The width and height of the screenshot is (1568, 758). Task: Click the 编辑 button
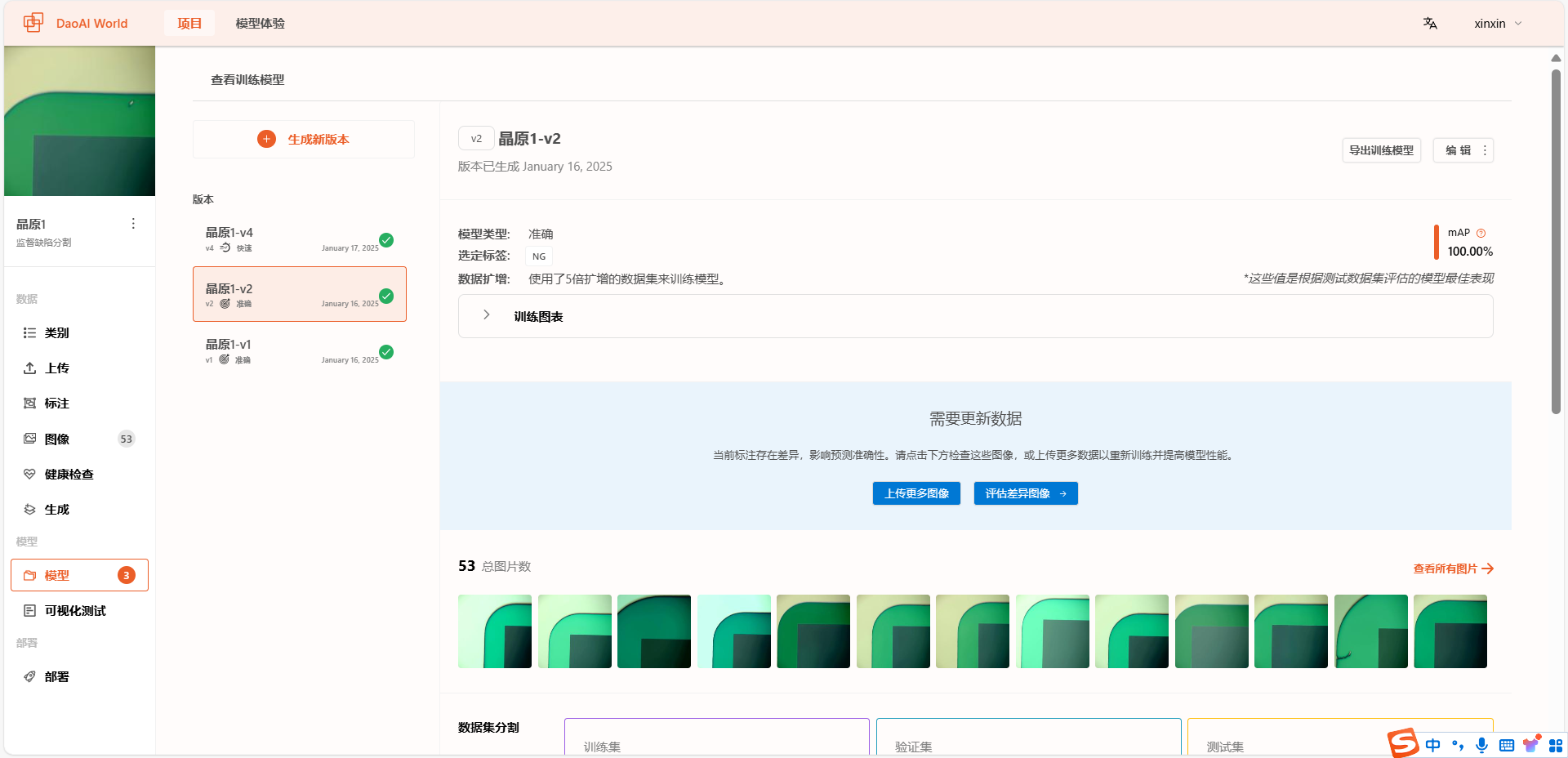pos(1457,150)
